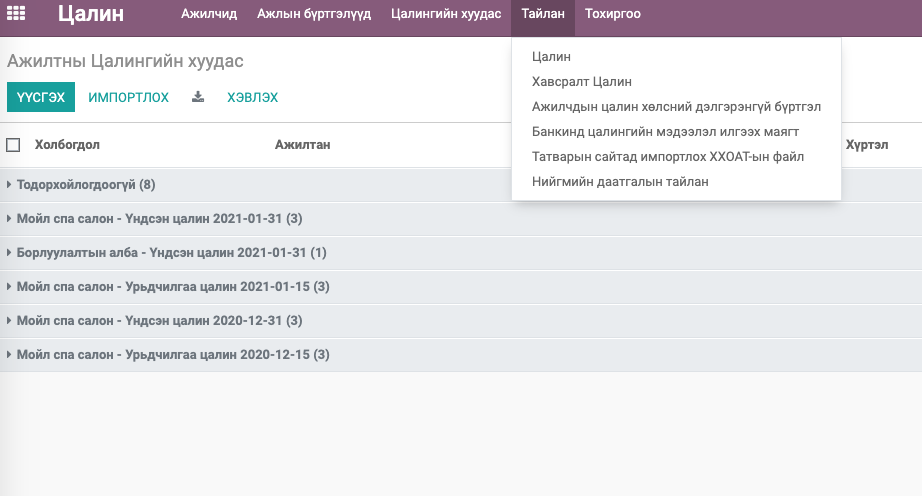Image resolution: width=922 pixels, height=496 pixels.
Task: Click the download export icon
Action: [198, 97]
